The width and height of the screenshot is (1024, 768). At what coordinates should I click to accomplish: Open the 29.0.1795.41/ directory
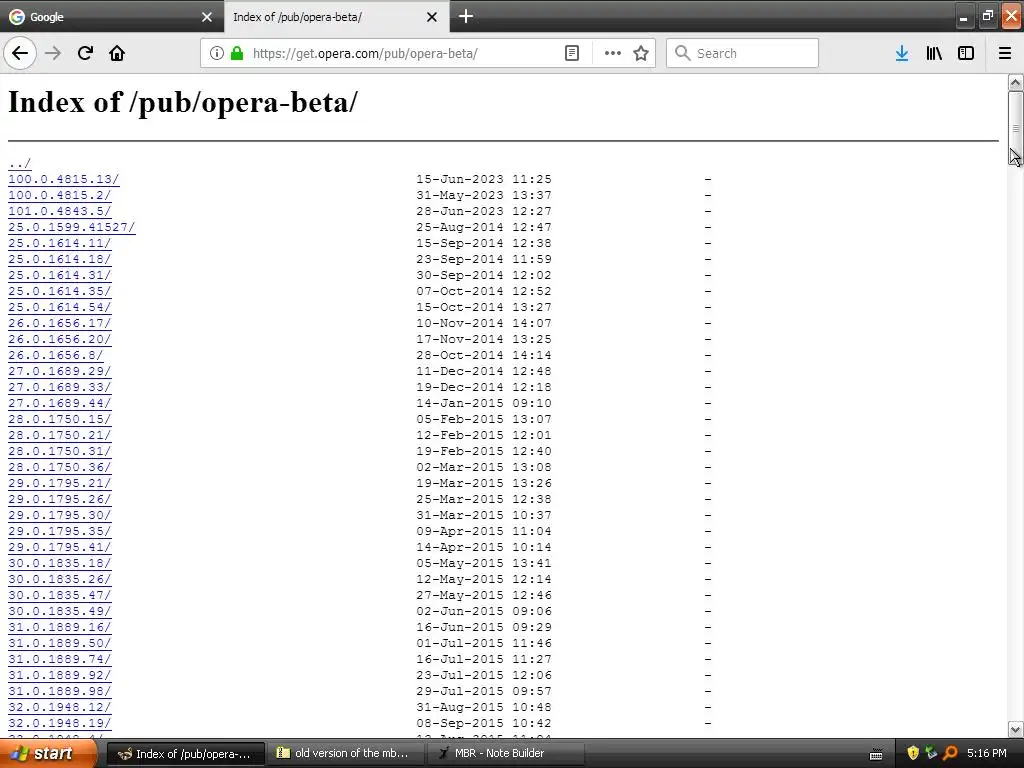click(59, 547)
